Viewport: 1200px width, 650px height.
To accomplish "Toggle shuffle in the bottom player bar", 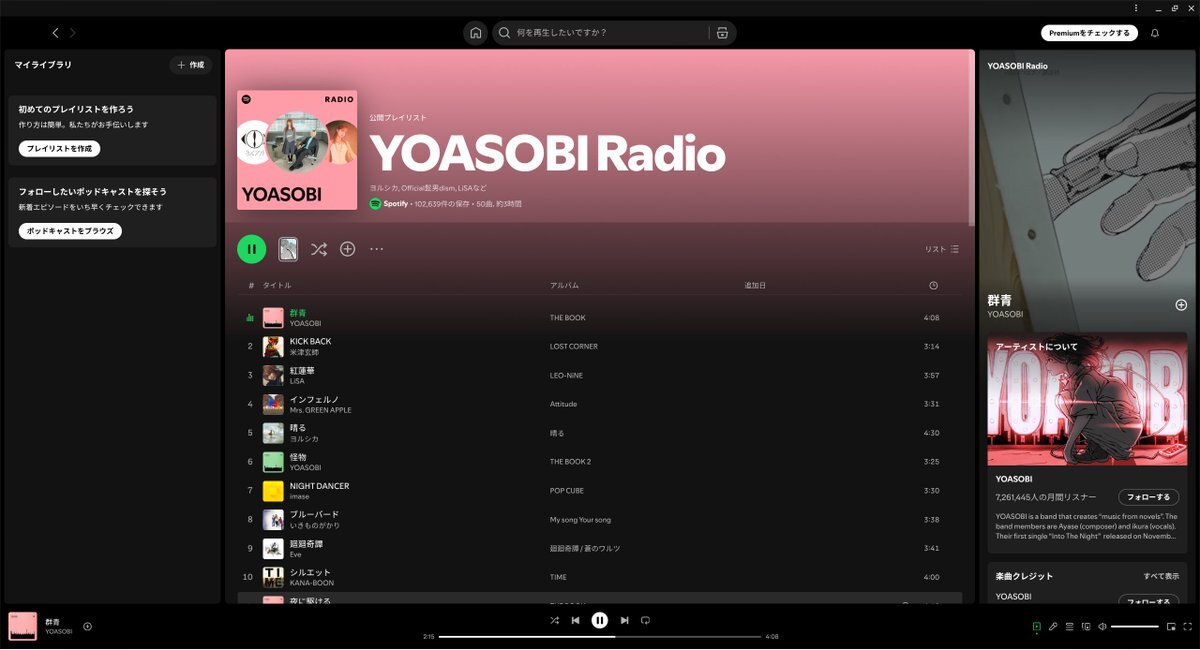I will pos(554,620).
